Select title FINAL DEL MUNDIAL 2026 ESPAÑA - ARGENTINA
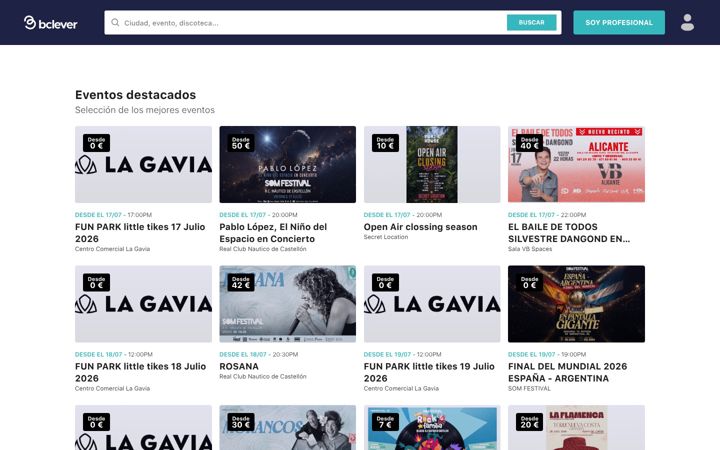Screen dimensions: 720x450 [568, 372]
